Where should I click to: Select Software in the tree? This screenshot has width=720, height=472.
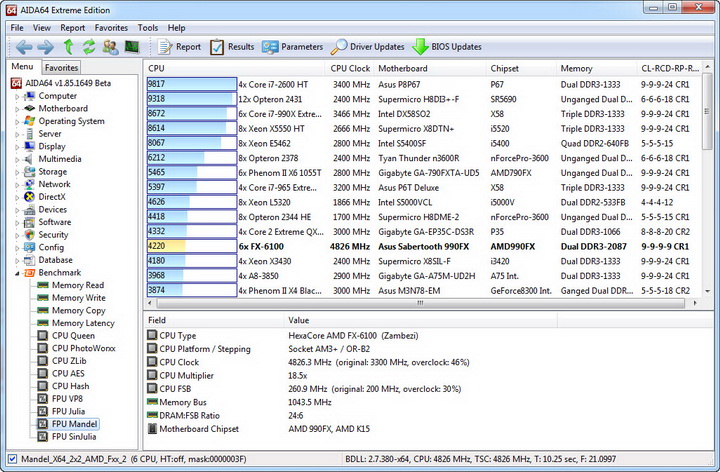(55, 222)
